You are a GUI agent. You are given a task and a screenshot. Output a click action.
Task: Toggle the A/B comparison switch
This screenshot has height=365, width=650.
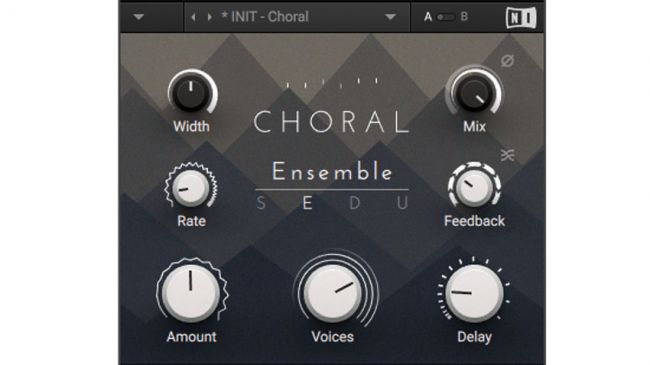click(x=446, y=17)
